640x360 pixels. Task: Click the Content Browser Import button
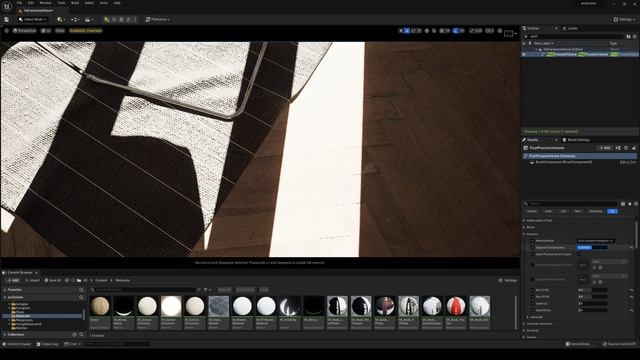click(x=33, y=280)
